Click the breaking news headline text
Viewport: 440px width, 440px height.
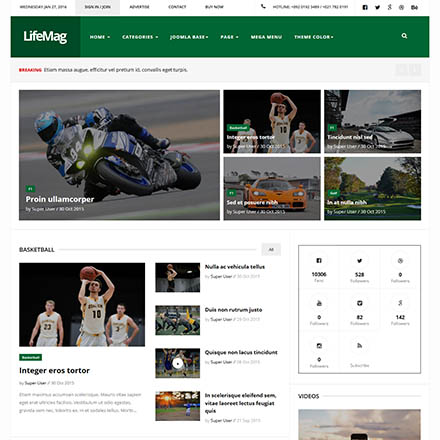point(116,70)
